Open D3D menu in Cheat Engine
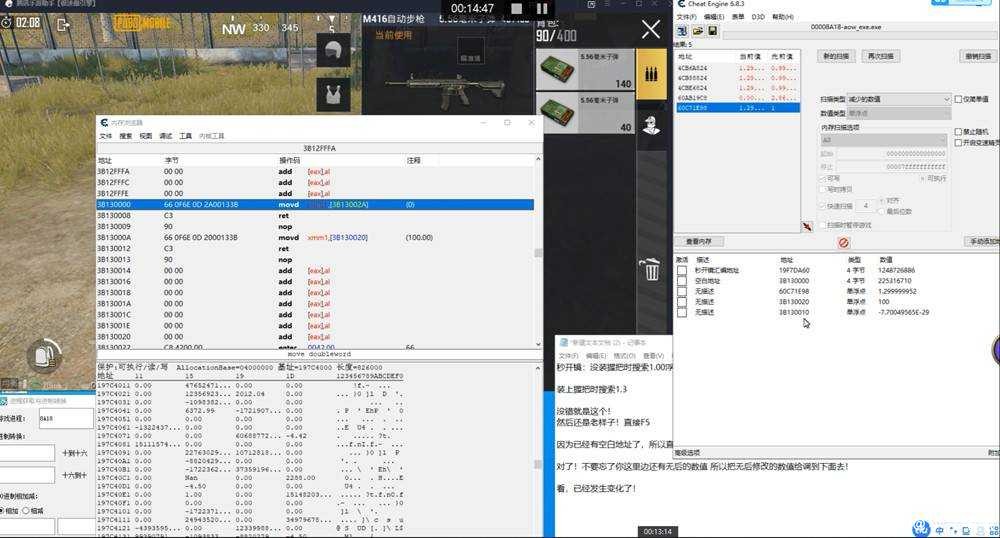Image resolution: width=1000 pixels, height=538 pixels. point(758,17)
